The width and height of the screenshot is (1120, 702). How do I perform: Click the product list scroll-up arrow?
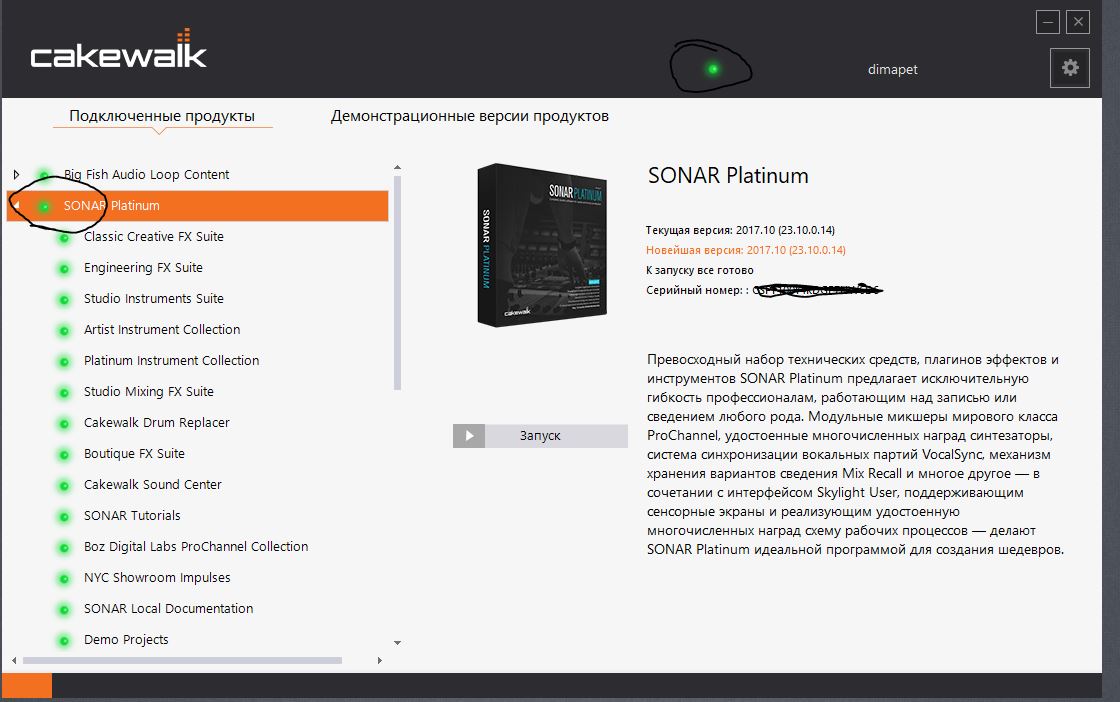click(398, 167)
